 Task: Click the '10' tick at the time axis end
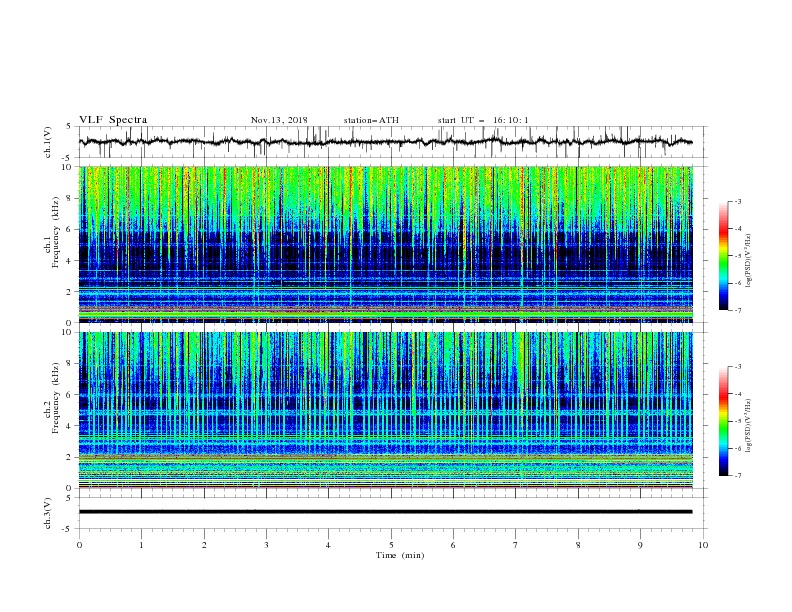coord(703,545)
